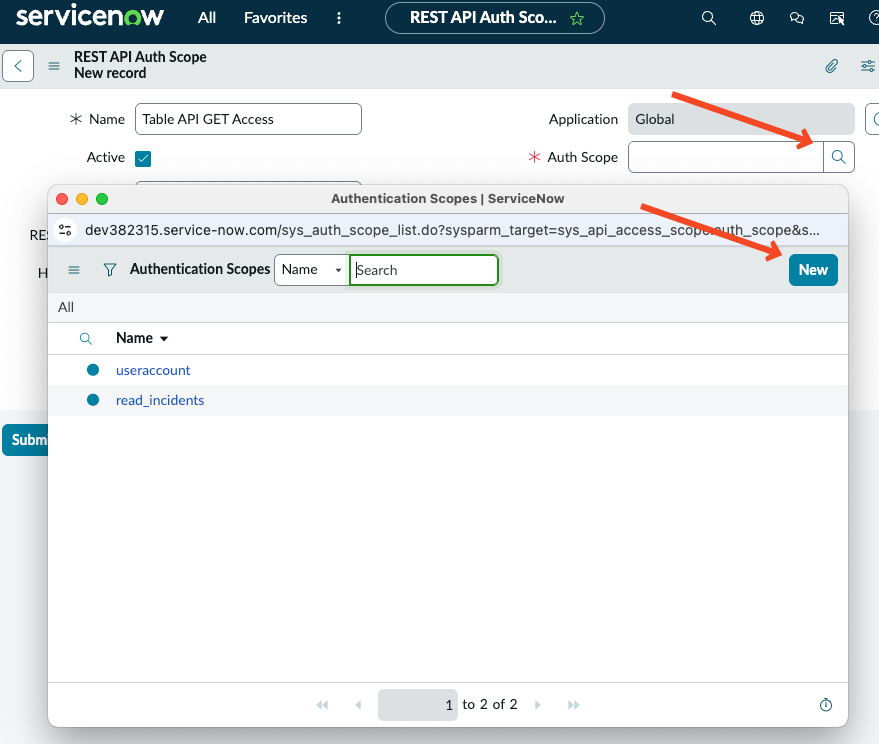Click the filter funnel icon in popup
This screenshot has height=744, width=879.
(110, 270)
